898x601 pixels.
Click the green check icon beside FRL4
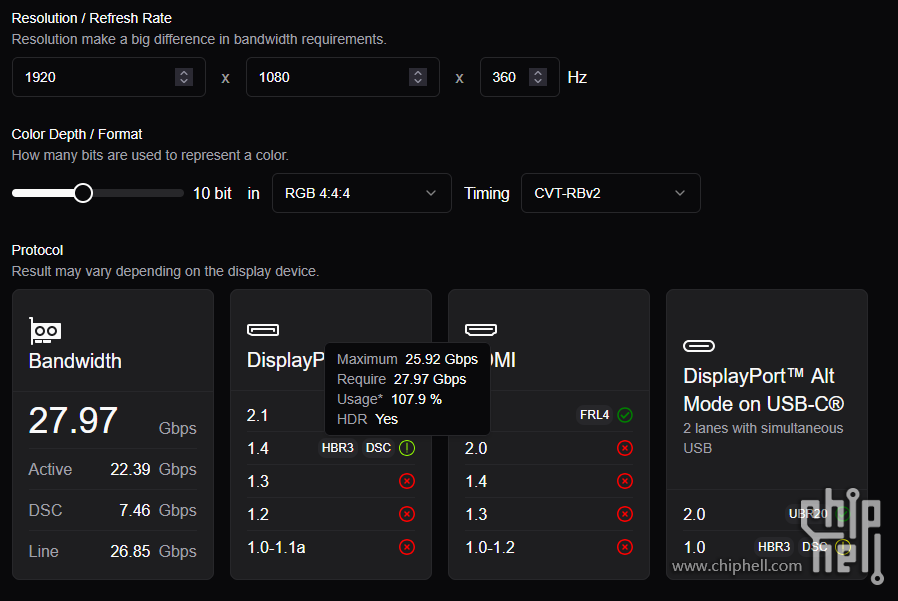(625, 415)
